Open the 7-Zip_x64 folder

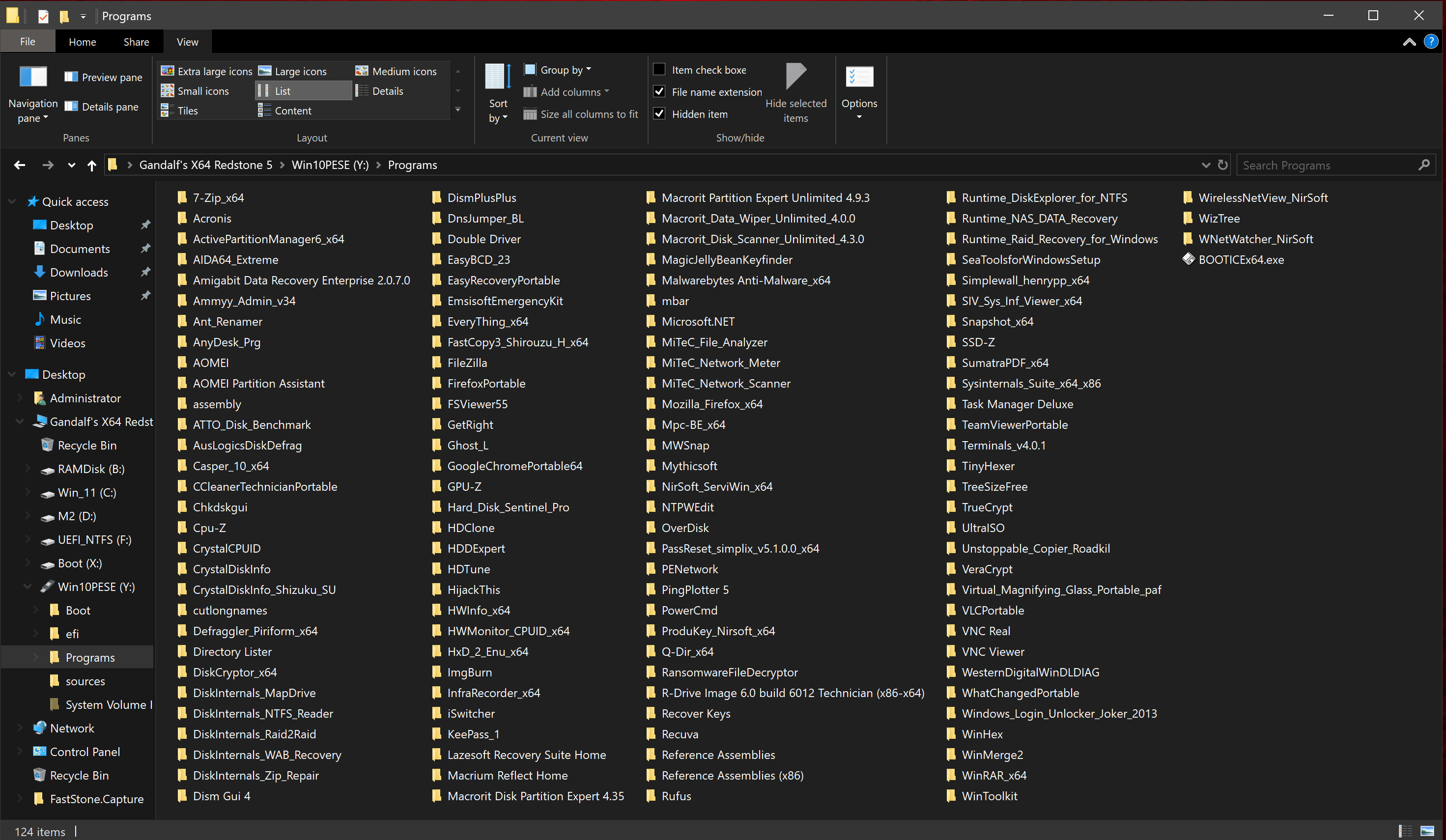(211, 197)
